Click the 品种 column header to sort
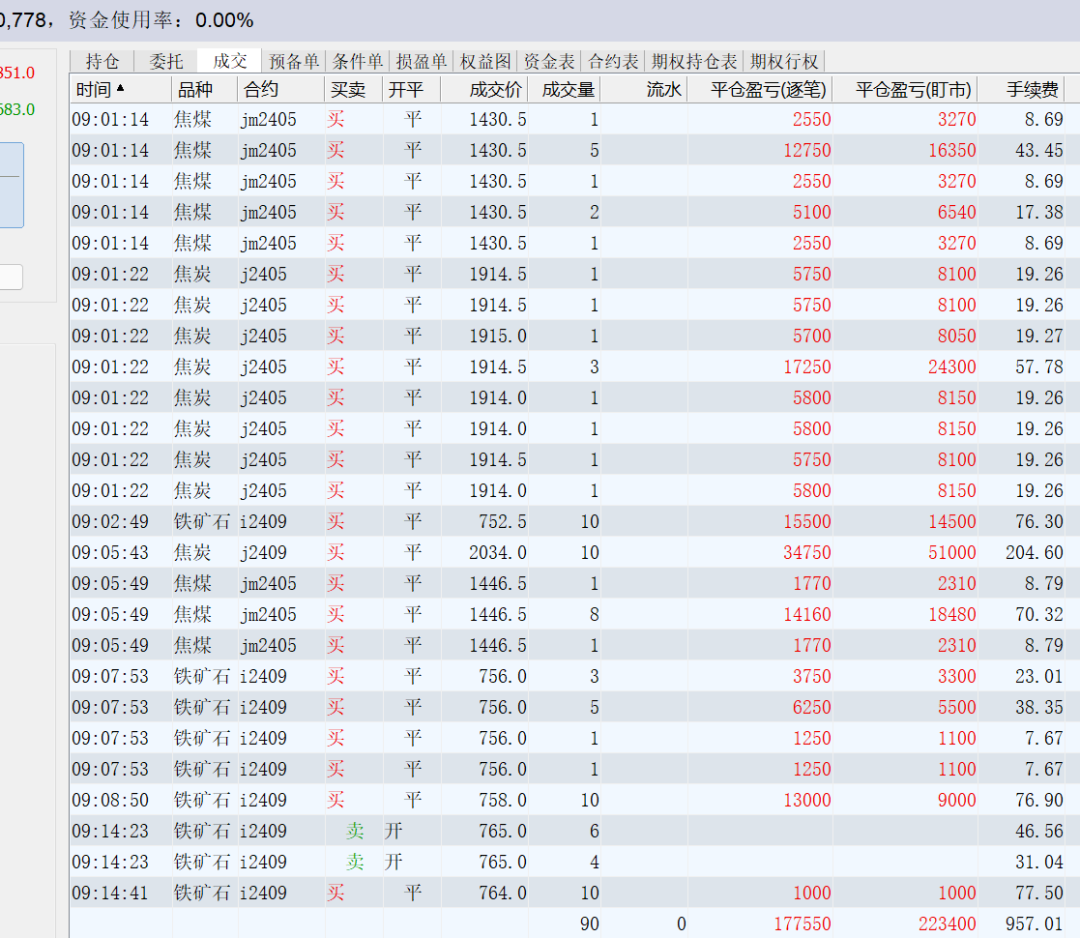Image resolution: width=1080 pixels, height=938 pixels. point(192,88)
